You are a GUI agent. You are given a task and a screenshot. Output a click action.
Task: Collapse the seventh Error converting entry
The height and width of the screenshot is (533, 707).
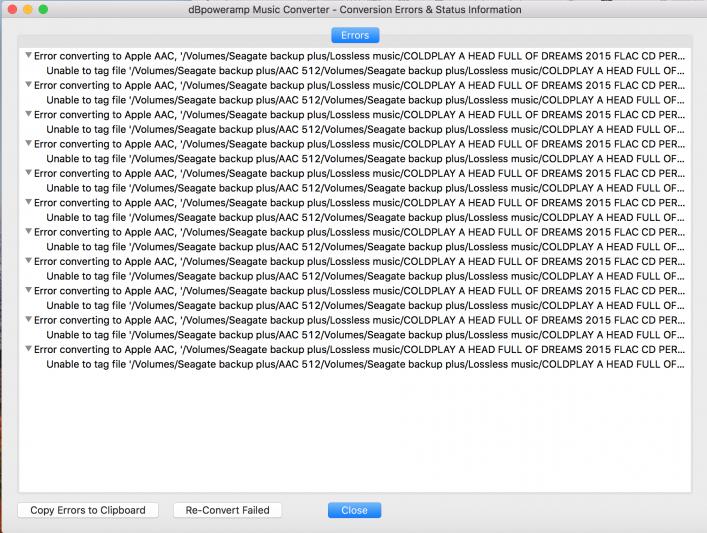(28, 231)
